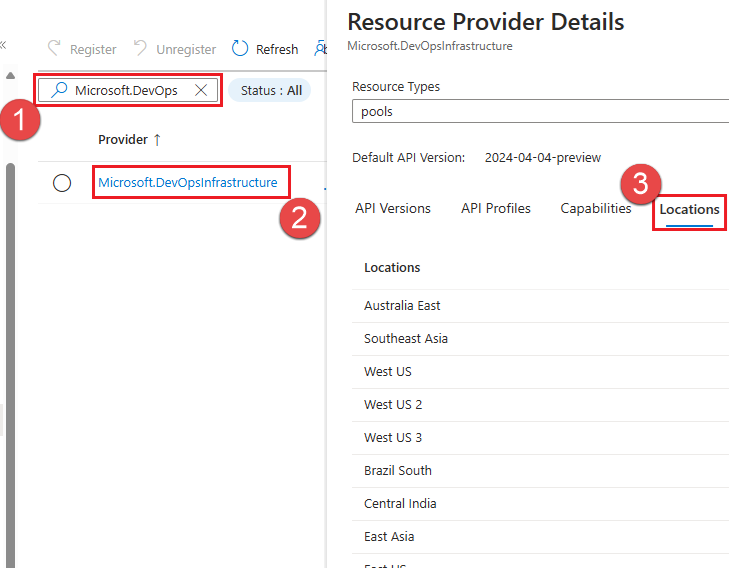
Task: Select the Locations tab
Action: (x=689, y=210)
